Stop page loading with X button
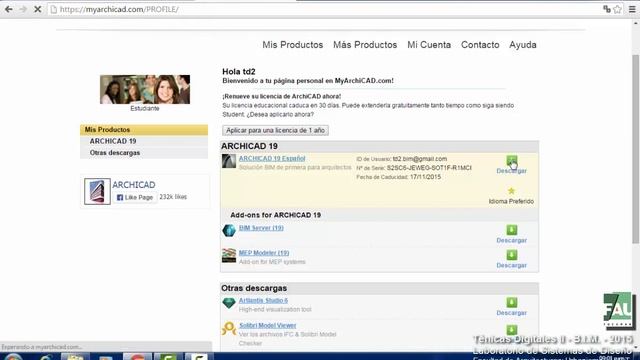The image size is (640, 360). [37, 9]
